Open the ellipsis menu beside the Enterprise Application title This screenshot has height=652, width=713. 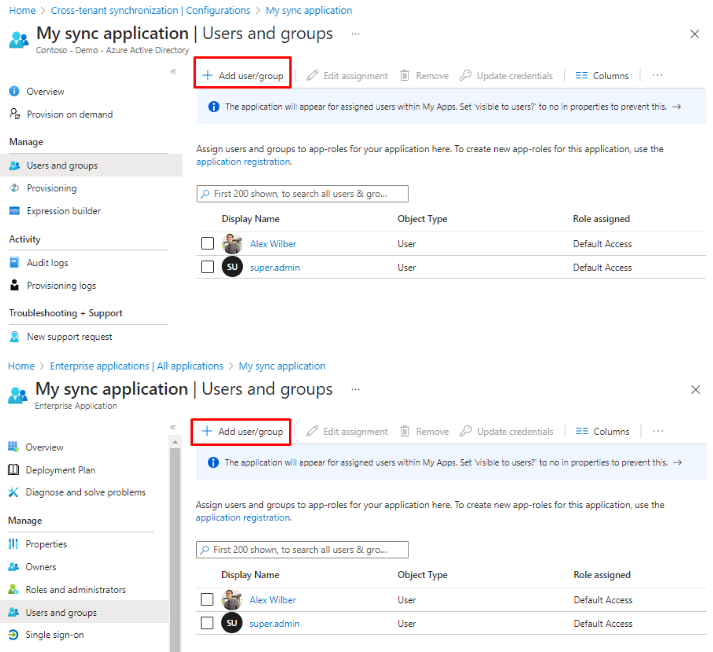click(x=355, y=389)
